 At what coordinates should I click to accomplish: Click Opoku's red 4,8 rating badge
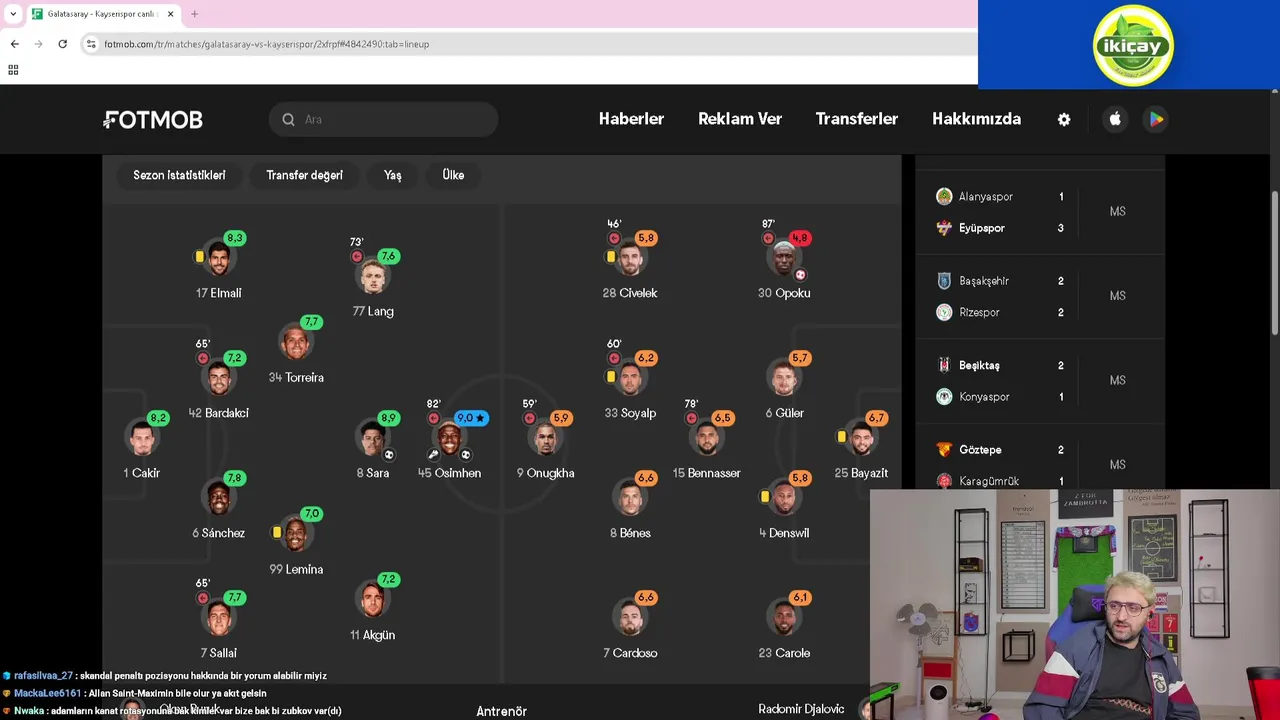point(800,238)
